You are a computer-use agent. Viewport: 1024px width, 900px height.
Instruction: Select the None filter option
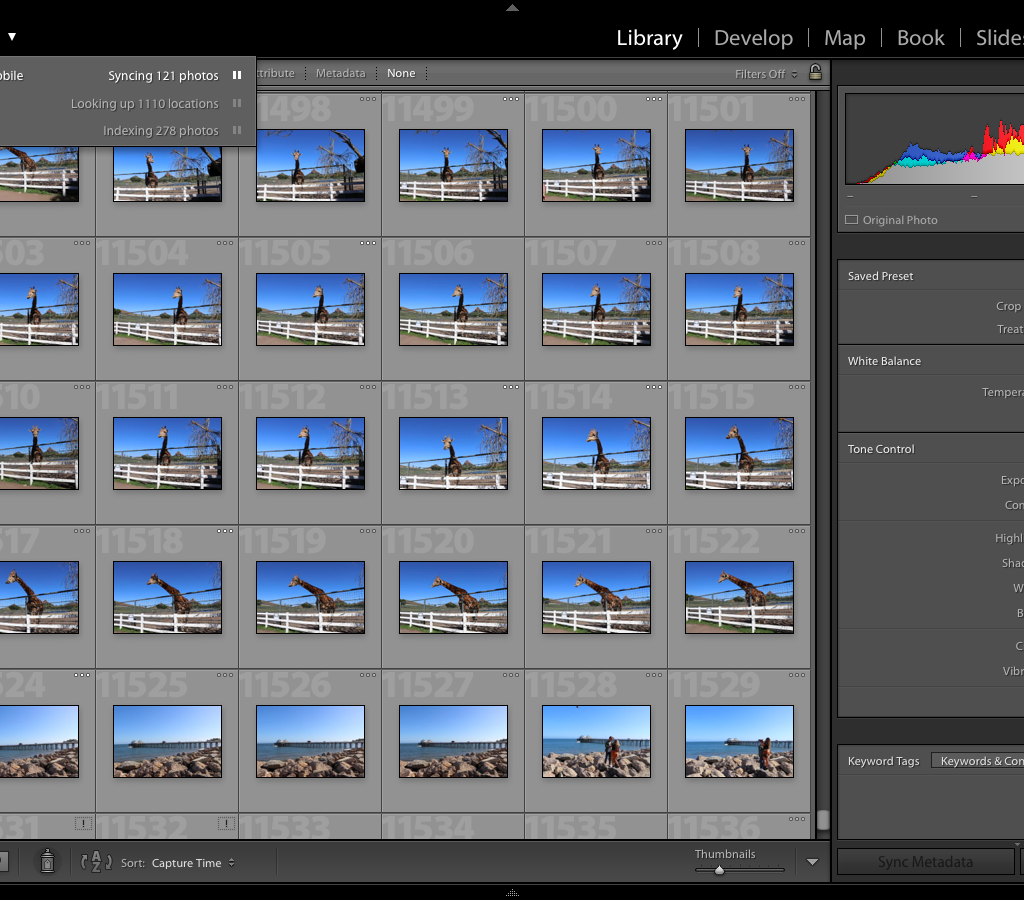point(401,73)
